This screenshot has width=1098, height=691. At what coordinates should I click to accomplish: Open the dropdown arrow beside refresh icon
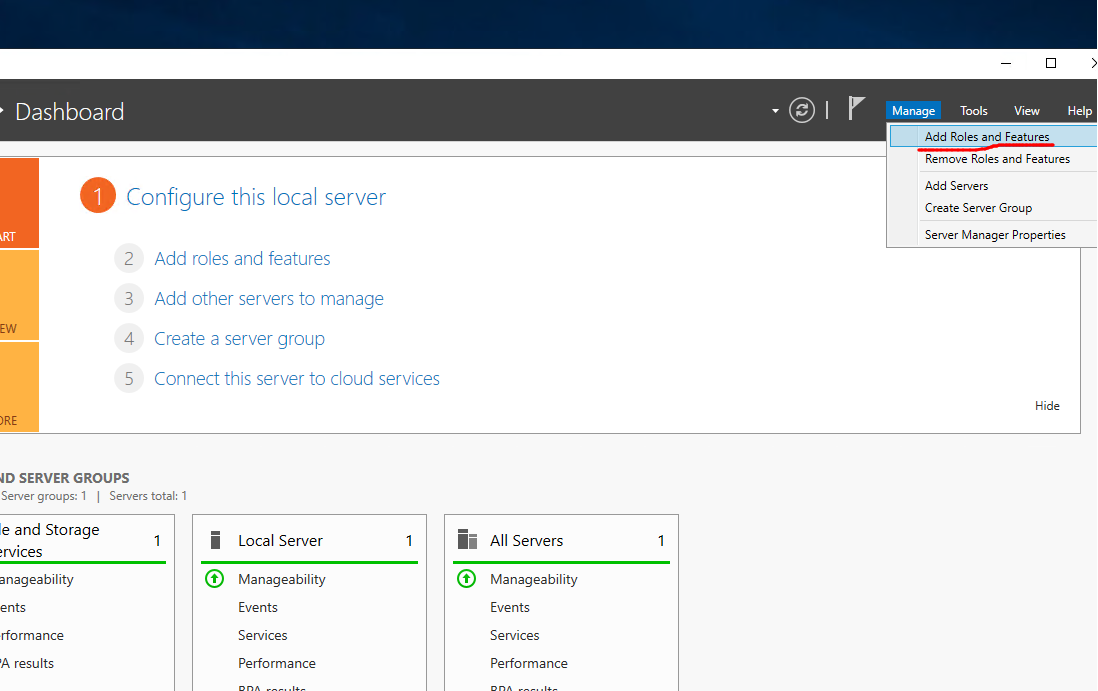(775, 111)
